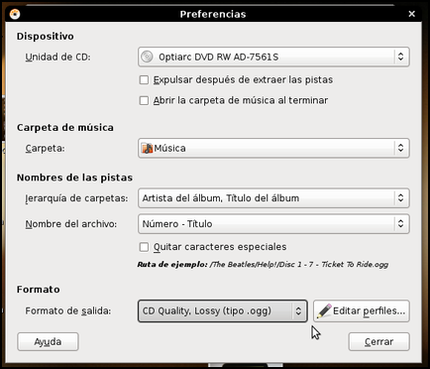Click the Nombre del archivo label
This screenshot has height=369, width=430.
[71, 224]
